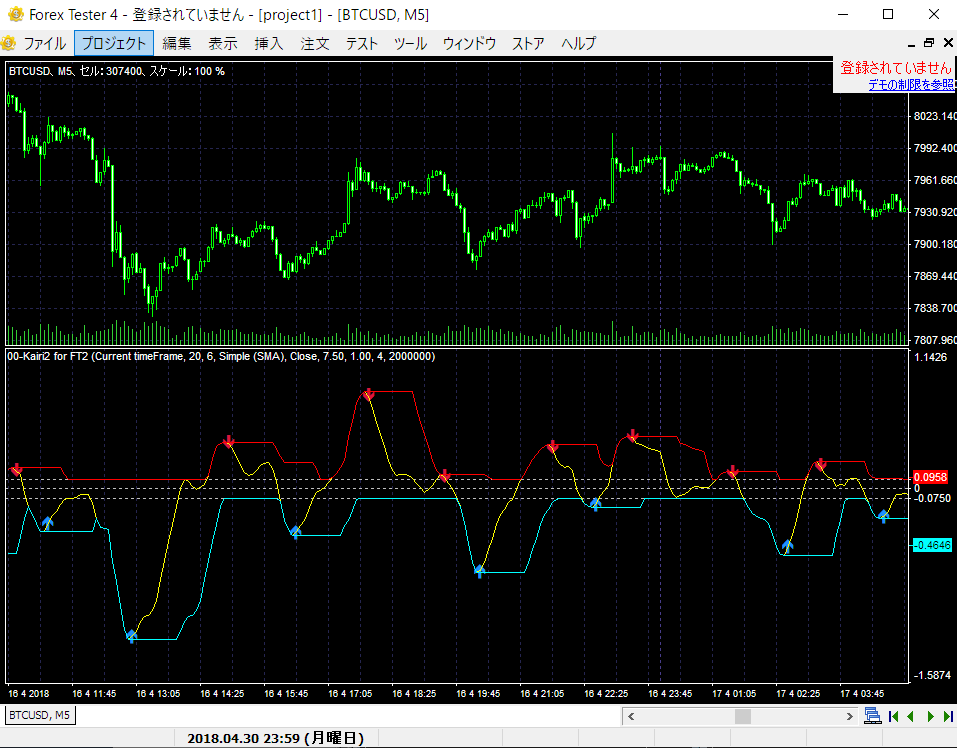
Task: Go to the previous chart tab
Action: point(911,716)
